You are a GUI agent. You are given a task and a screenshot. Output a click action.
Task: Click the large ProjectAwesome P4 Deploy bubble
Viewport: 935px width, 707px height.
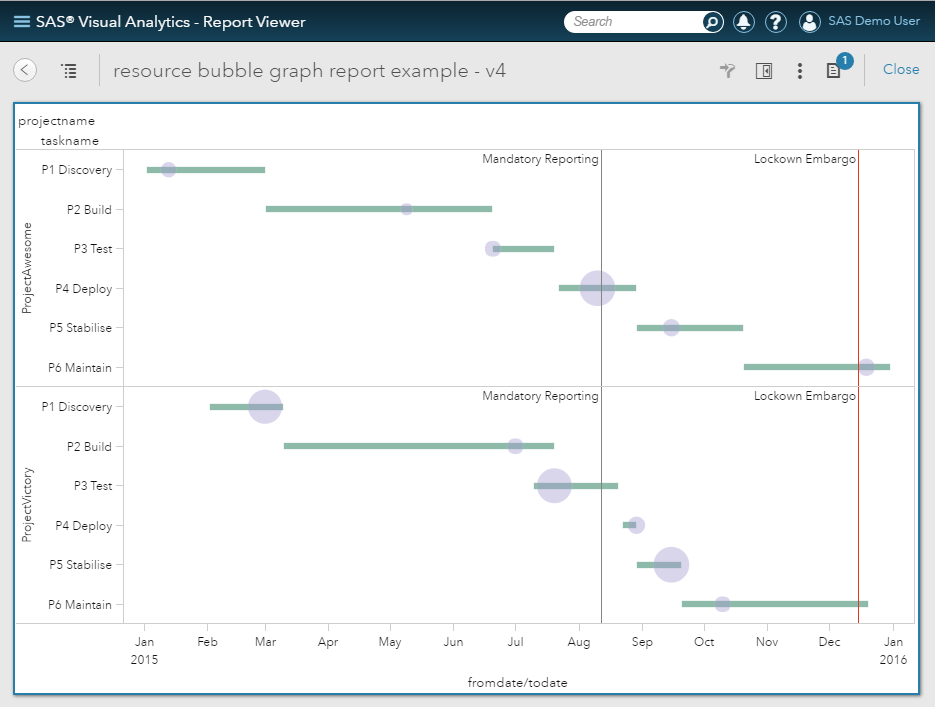pos(597,288)
